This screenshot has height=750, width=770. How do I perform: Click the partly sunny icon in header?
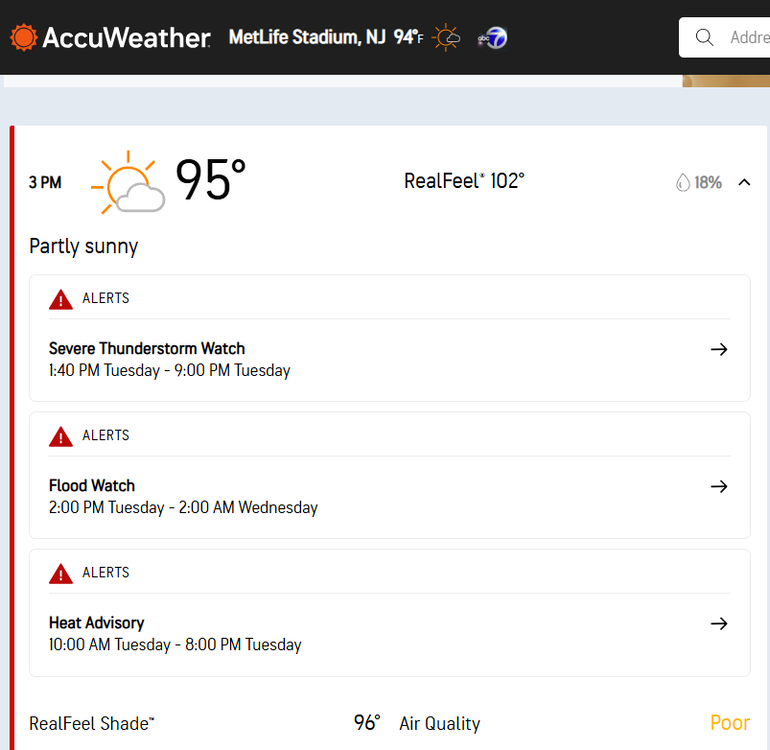tap(446, 37)
